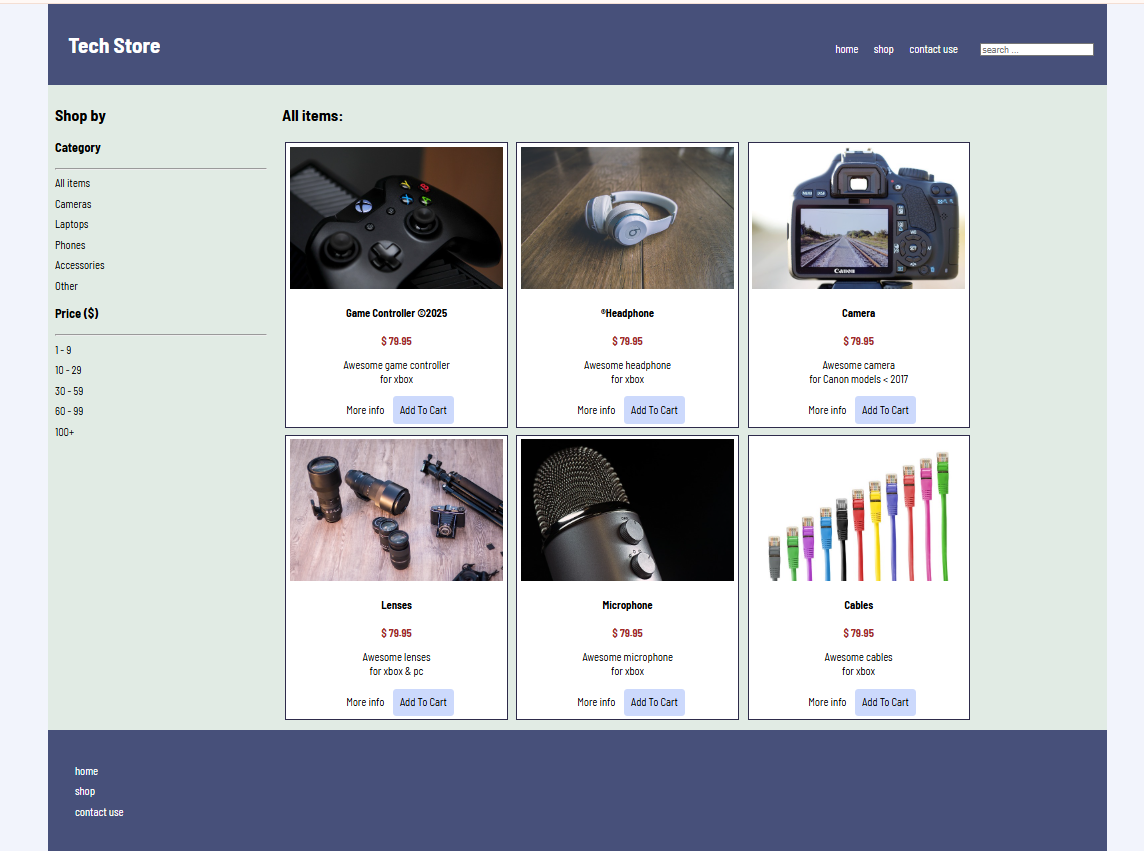Click the Game Controller ©2025 title
This screenshot has height=851, width=1144.
396,313
